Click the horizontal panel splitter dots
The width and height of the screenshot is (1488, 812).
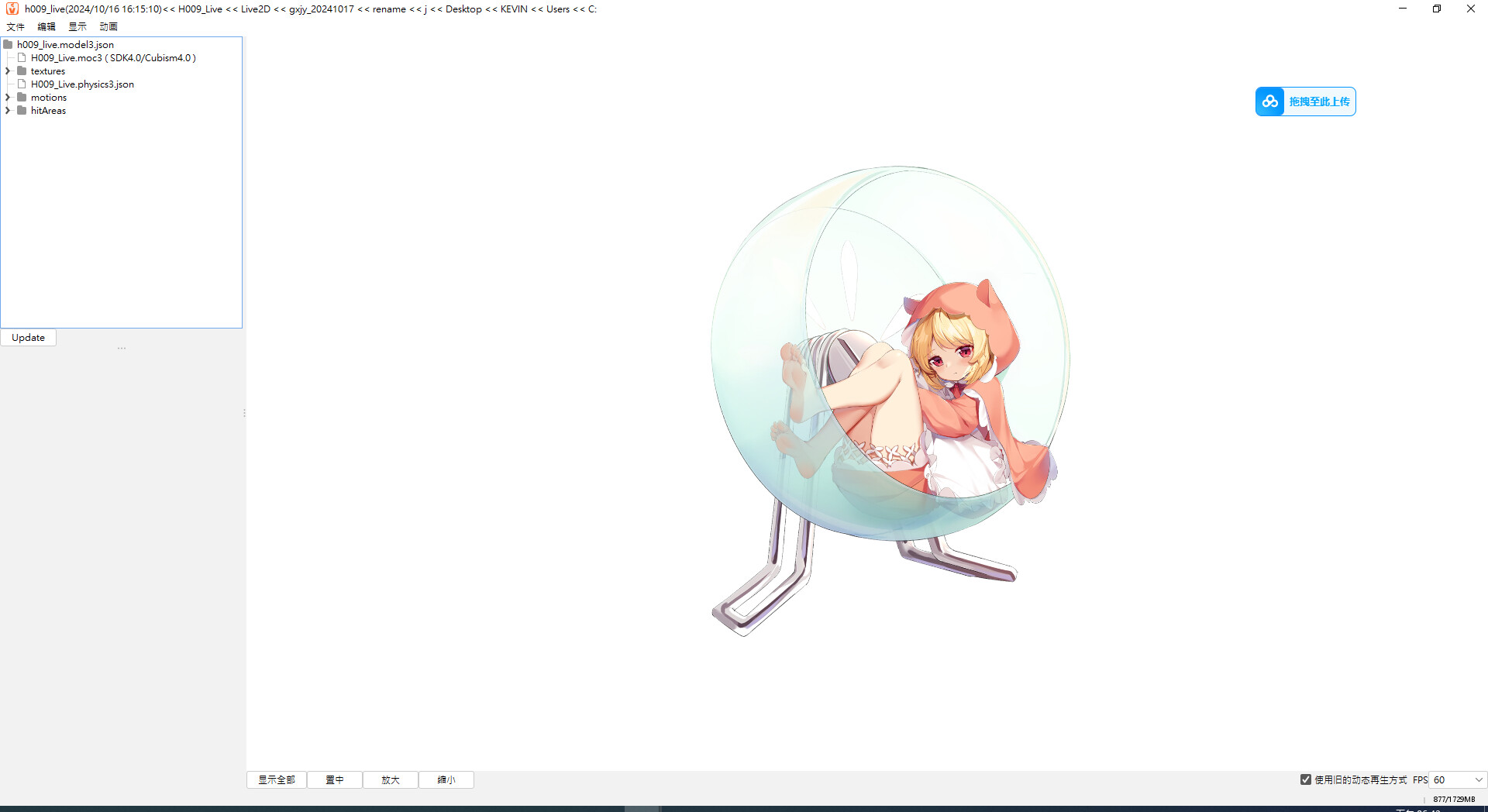(x=122, y=349)
